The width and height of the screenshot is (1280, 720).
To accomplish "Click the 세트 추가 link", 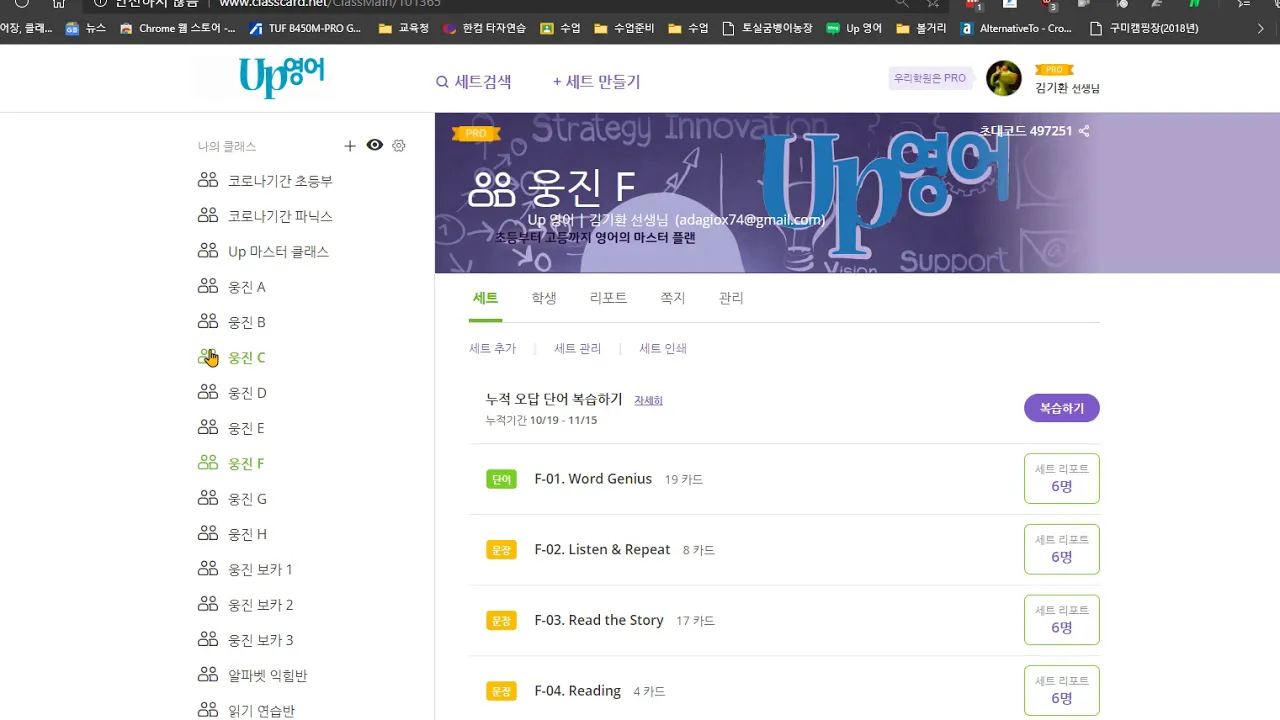I will pyautogui.click(x=493, y=349).
